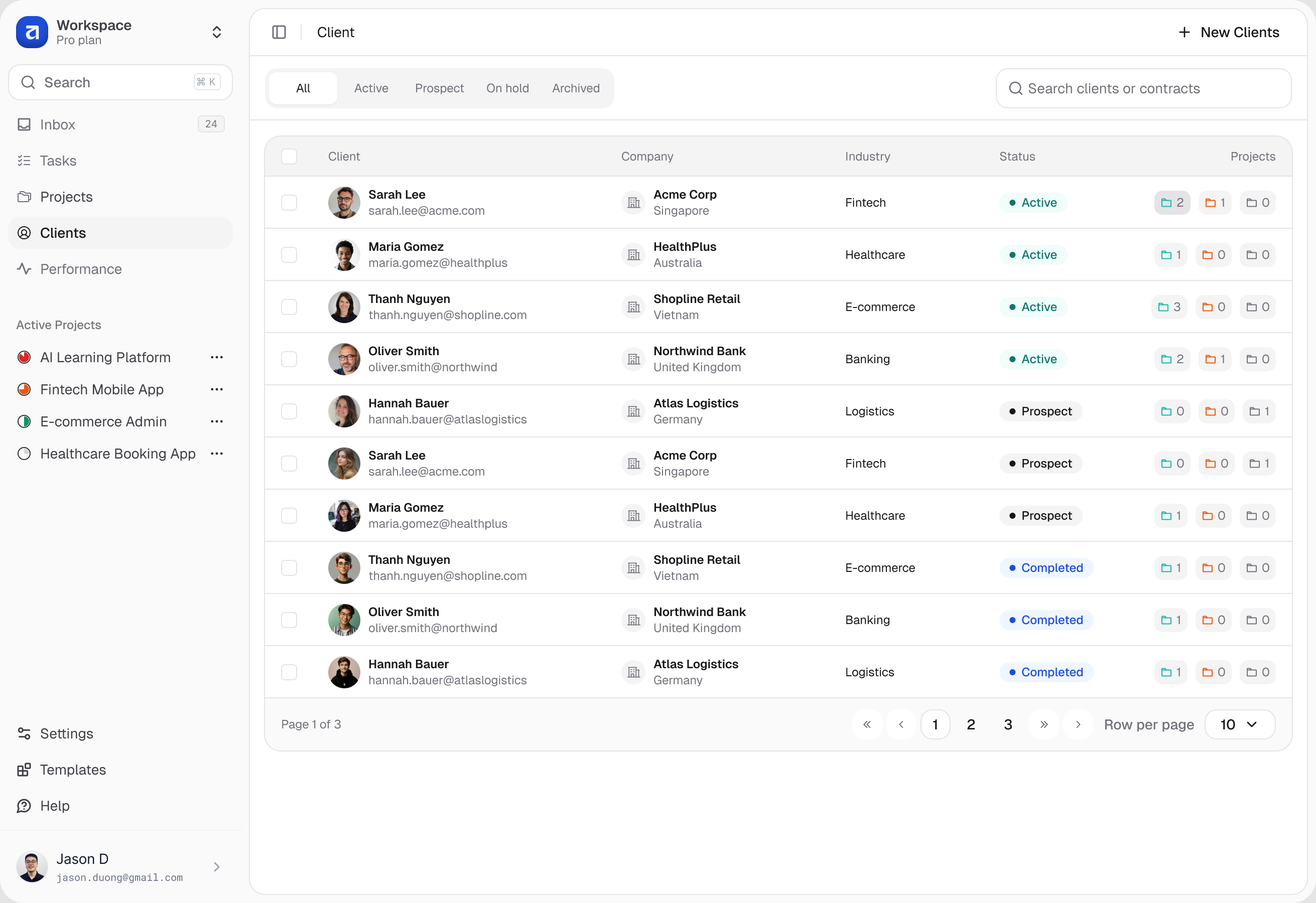Viewport: 1316px width, 903px height.
Task: Click Acme Corp building icon in first row
Action: pos(633,203)
